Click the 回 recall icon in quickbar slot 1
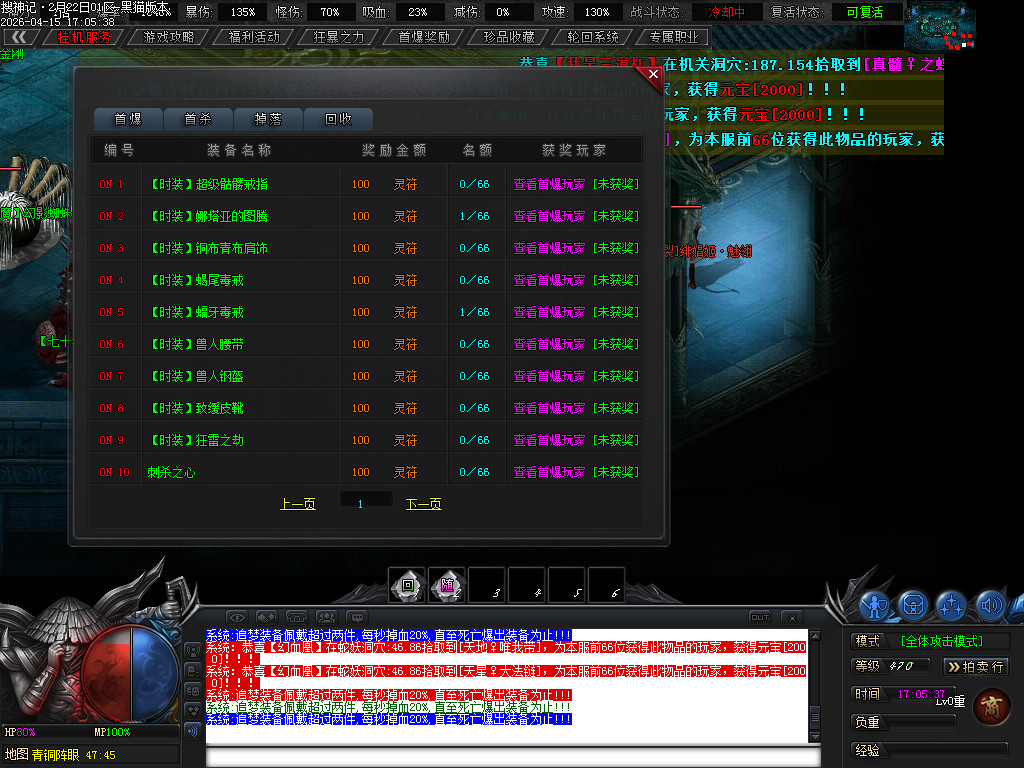 [x=408, y=587]
